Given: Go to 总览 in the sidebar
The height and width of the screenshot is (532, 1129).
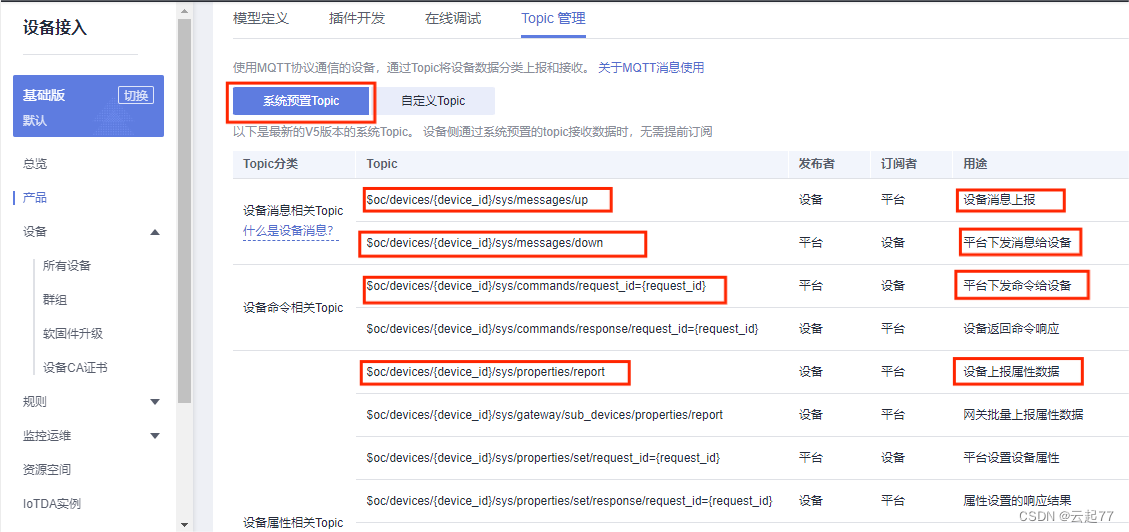Looking at the screenshot, I should [x=35, y=163].
